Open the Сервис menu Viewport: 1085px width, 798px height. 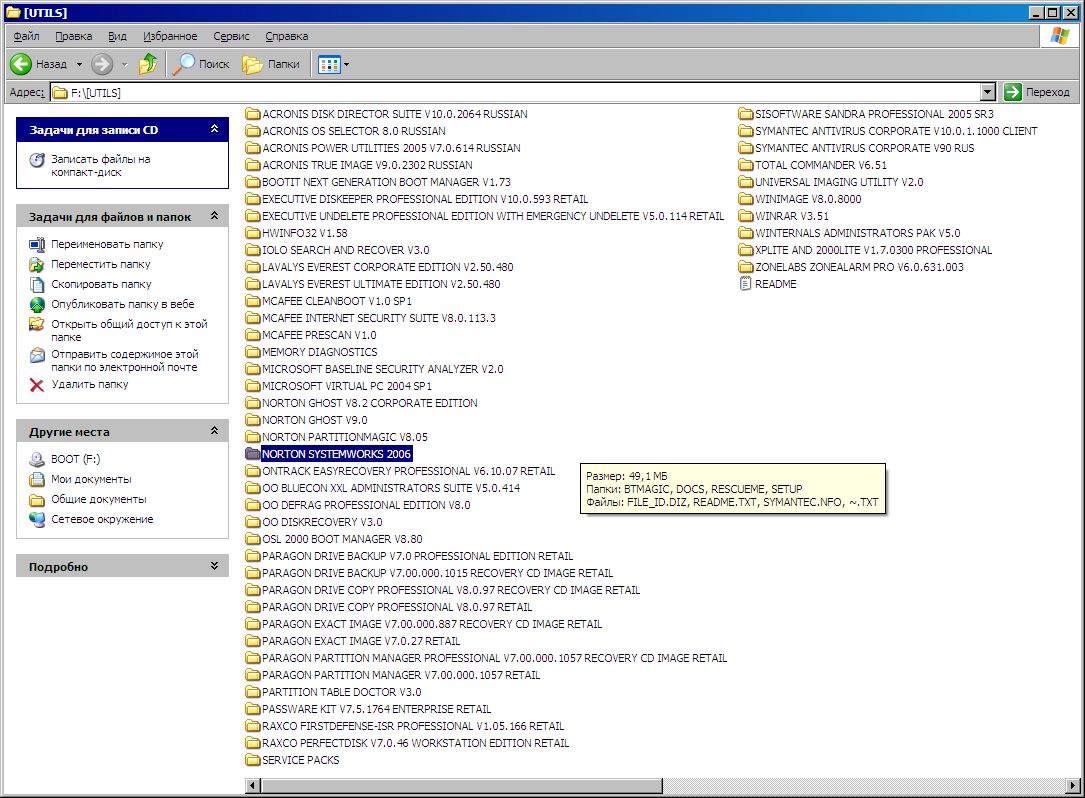(231, 36)
